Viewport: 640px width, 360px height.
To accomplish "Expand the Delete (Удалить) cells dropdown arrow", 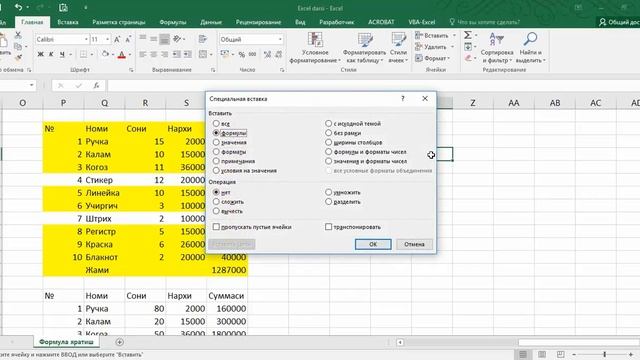I will point(452,47).
